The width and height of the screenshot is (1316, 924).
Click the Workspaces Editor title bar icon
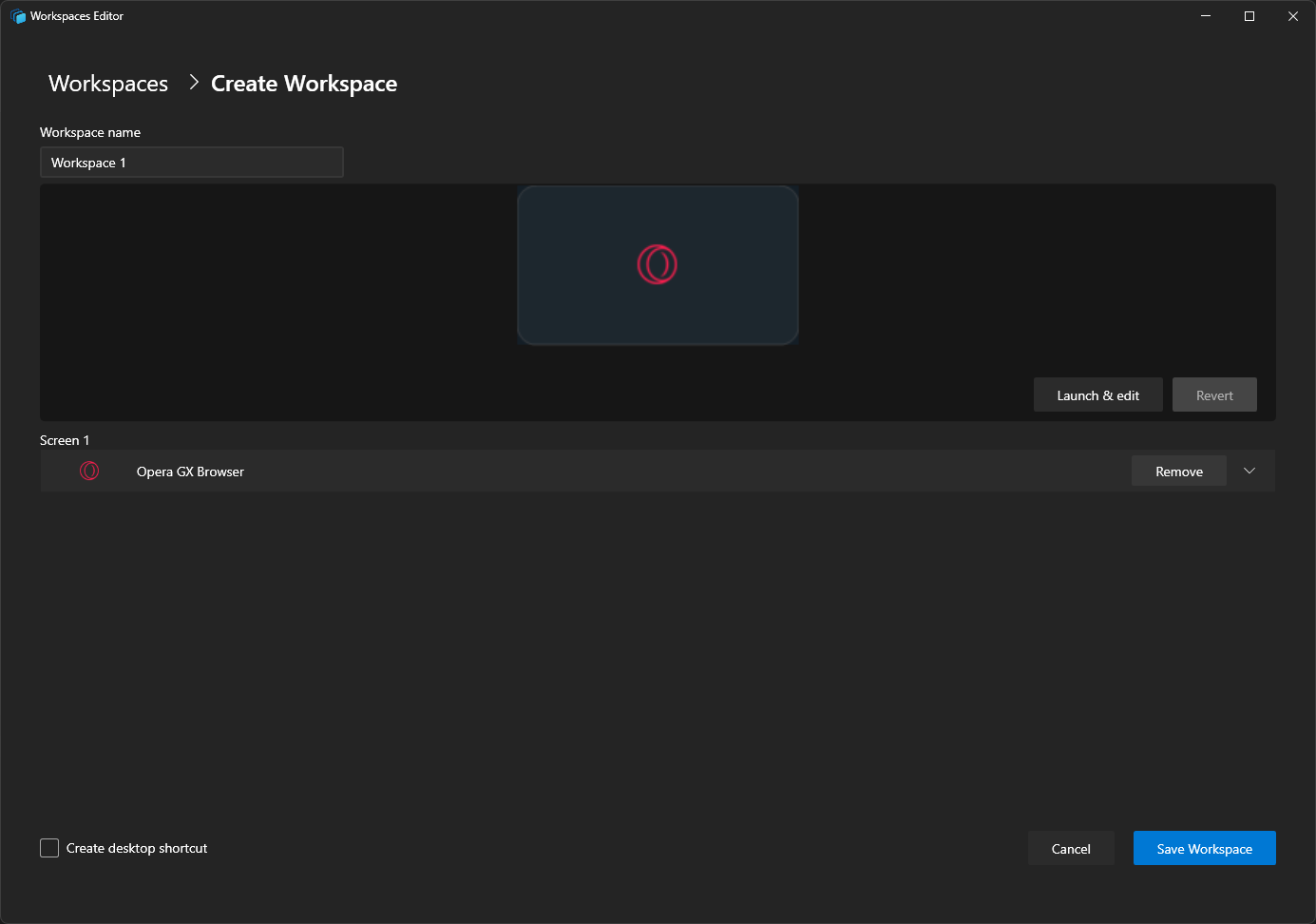point(18,16)
